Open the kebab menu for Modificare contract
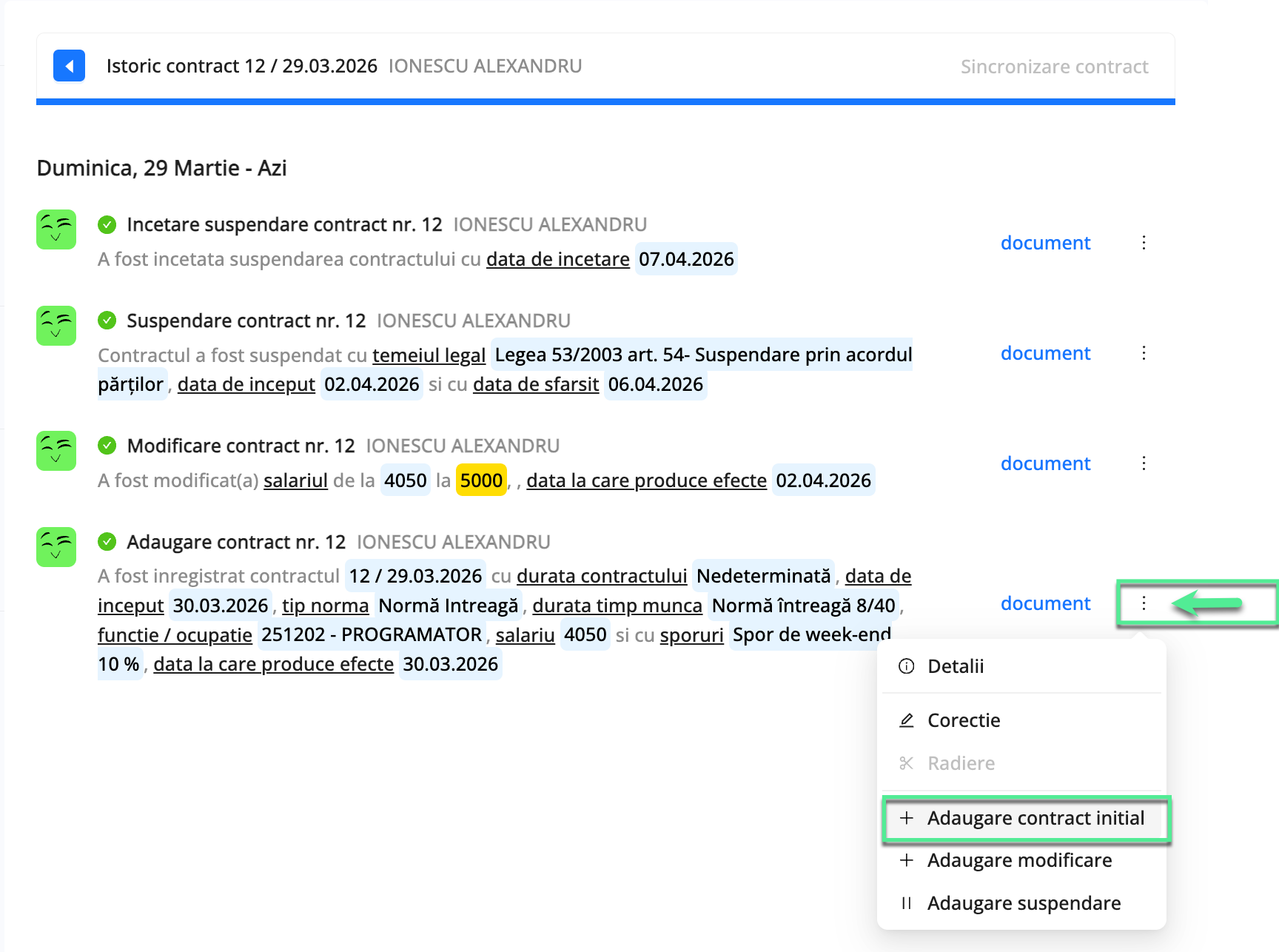Screen dimensions: 1279x952 pyautogui.click(x=1144, y=463)
